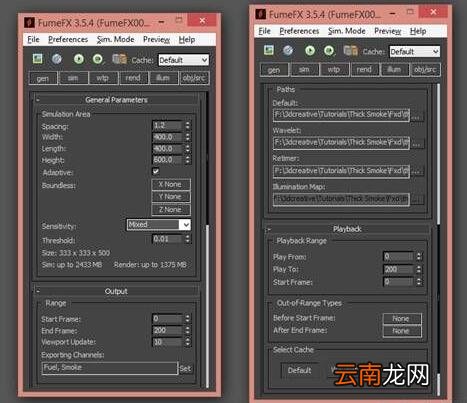Switch to sim tab in right window

tap(304, 70)
